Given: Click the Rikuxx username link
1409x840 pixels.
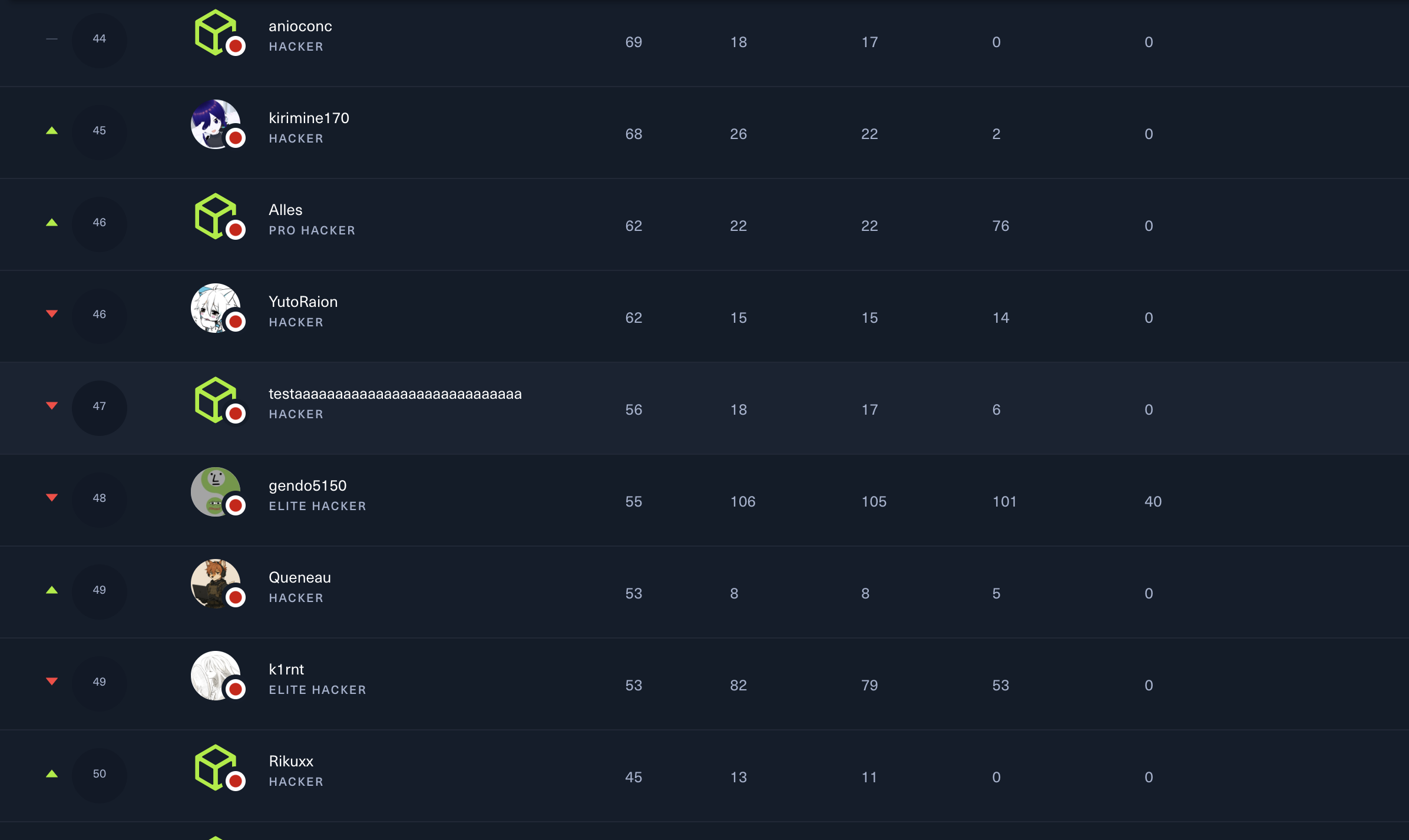Looking at the screenshot, I should [x=291, y=762].
